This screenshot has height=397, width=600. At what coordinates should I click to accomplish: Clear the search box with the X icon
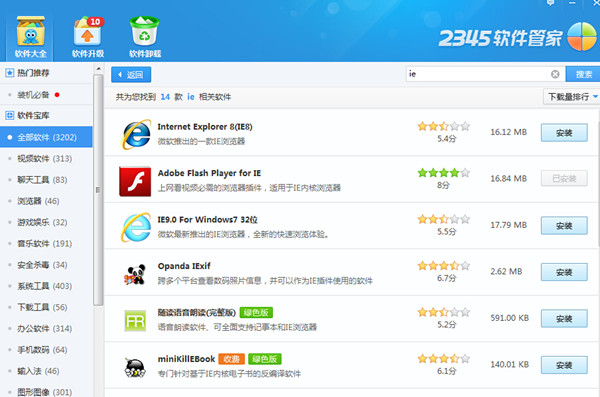[555, 74]
